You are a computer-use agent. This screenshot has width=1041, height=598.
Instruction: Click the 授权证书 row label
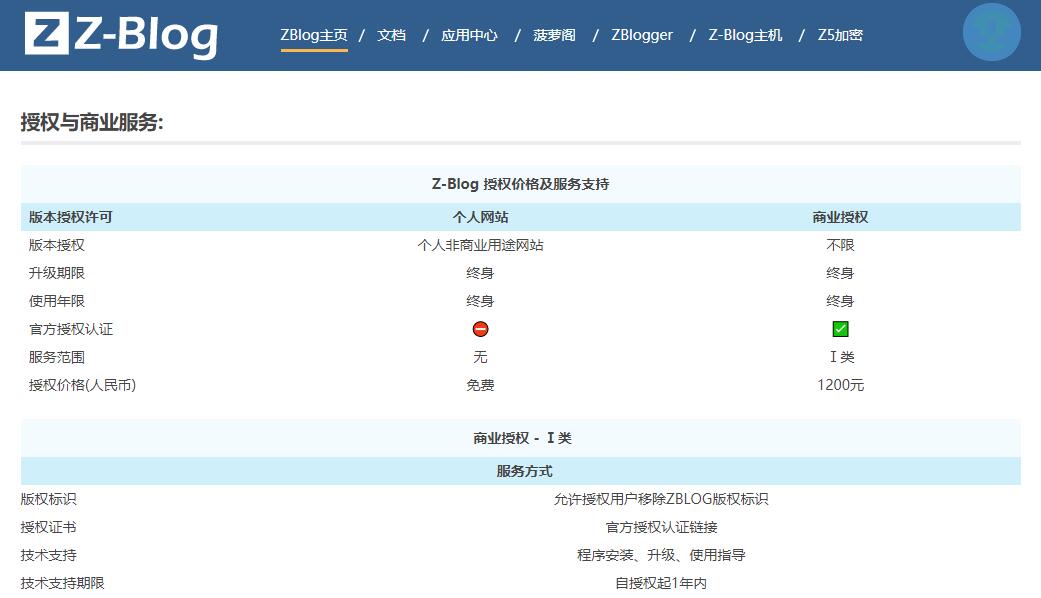pos(48,527)
